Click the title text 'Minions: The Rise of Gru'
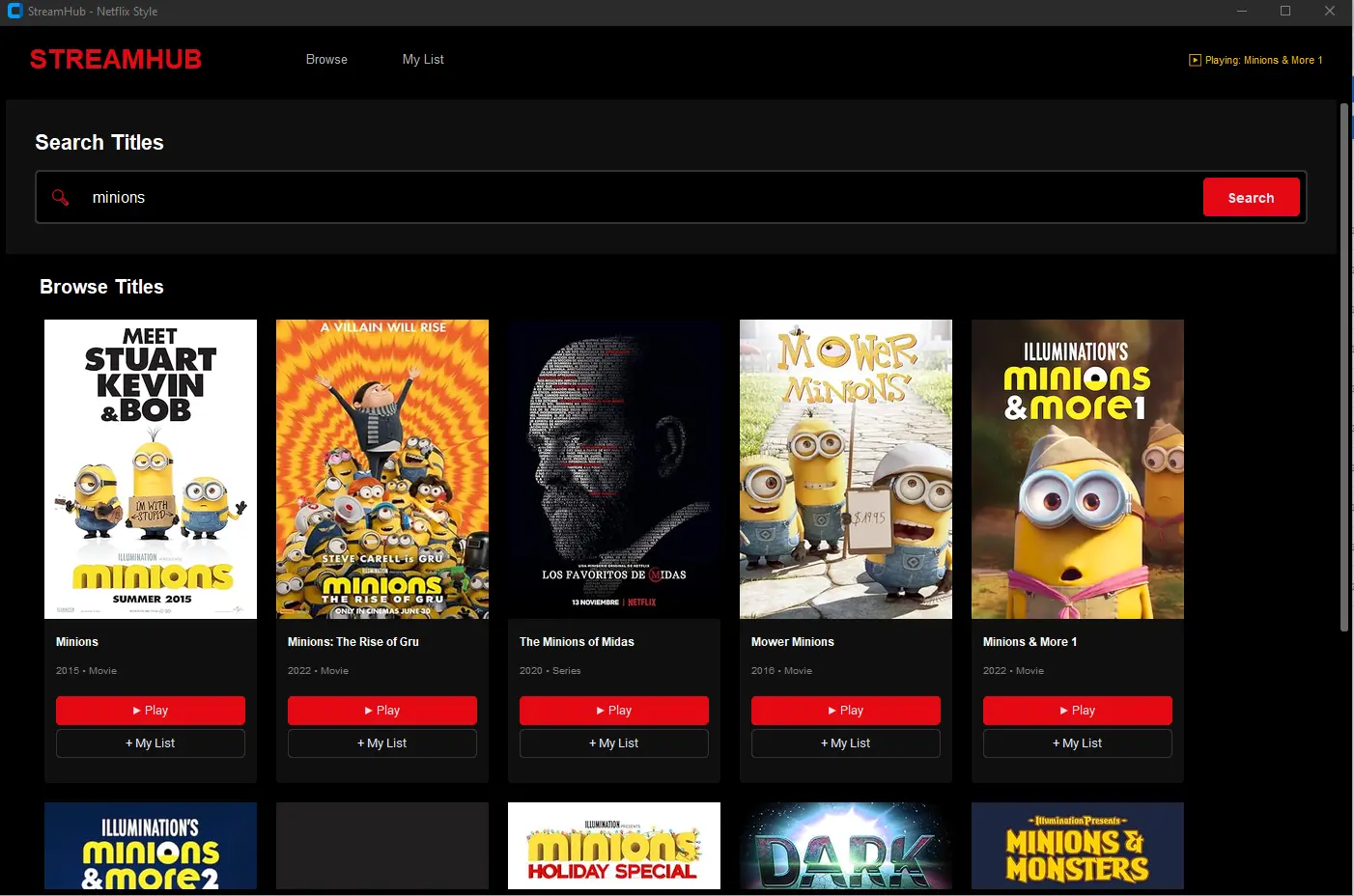 pos(353,642)
